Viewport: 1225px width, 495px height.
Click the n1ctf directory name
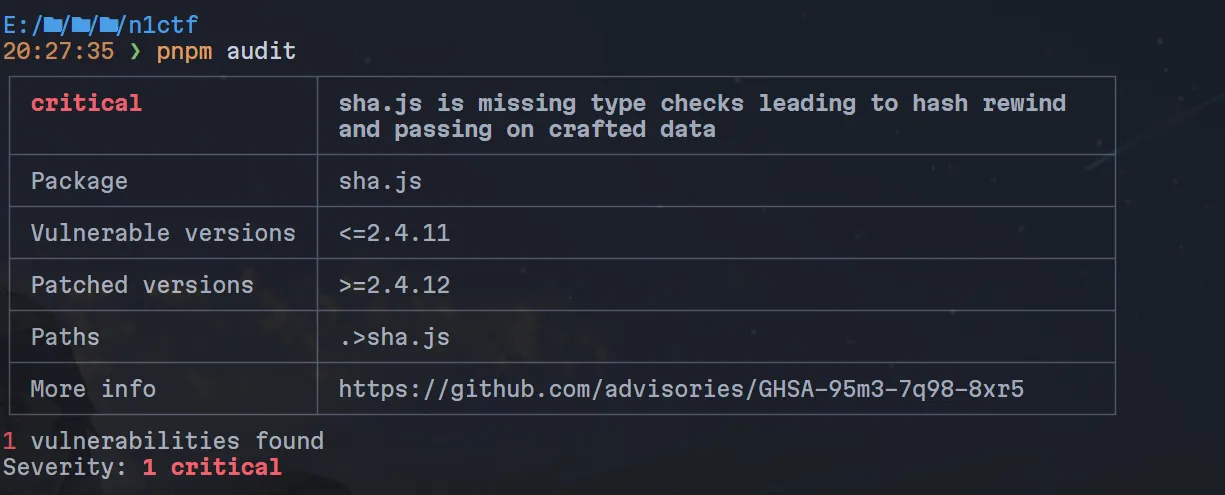click(164, 24)
